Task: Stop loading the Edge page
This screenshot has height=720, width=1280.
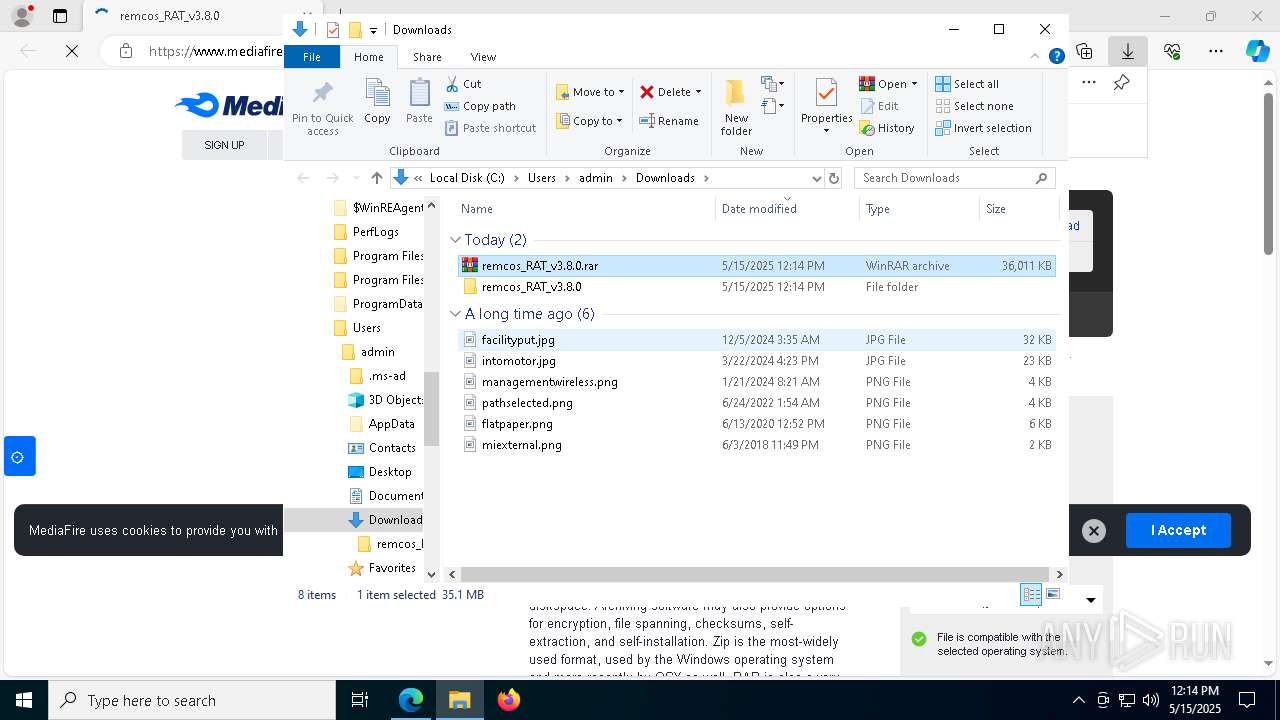Action: [72, 51]
